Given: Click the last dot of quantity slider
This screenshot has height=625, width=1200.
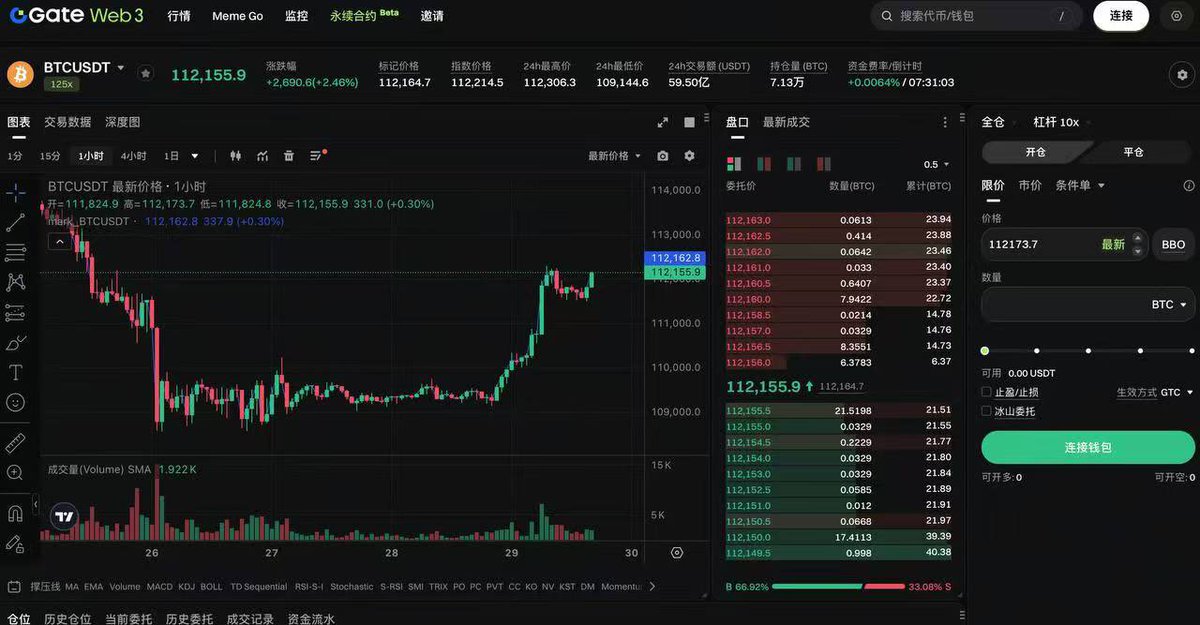Looking at the screenshot, I should pyautogui.click(x=1192, y=351).
